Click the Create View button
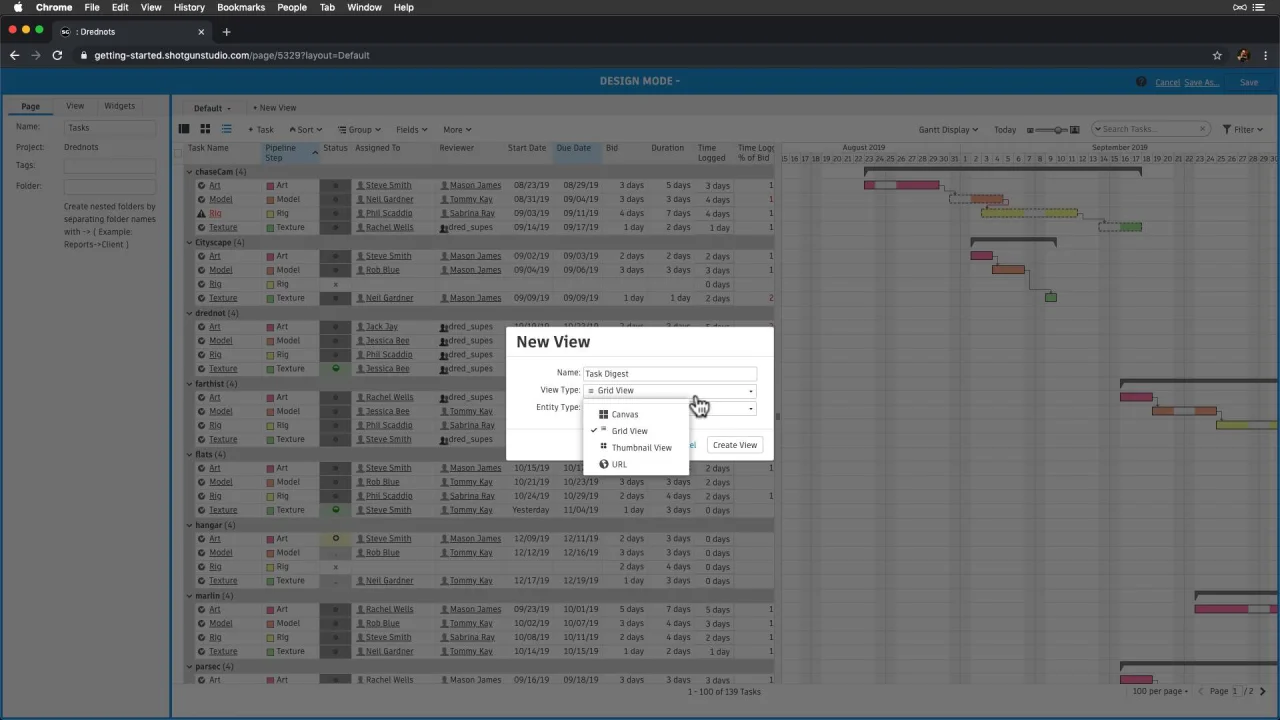 (x=735, y=445)
